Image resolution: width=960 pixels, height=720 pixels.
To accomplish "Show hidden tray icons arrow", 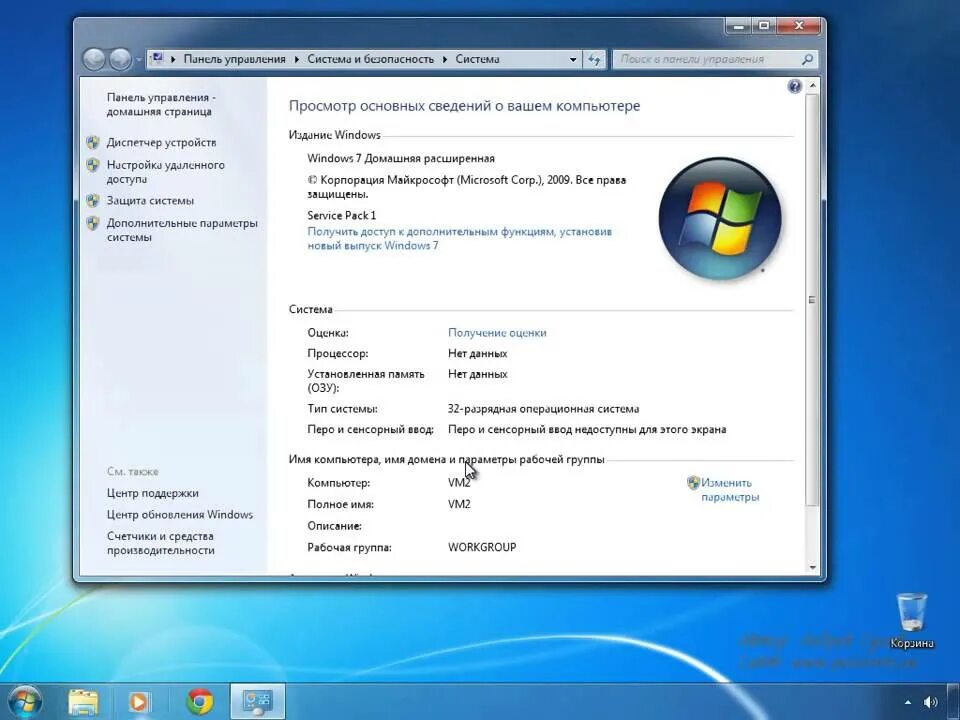I will tap(908, 702).
